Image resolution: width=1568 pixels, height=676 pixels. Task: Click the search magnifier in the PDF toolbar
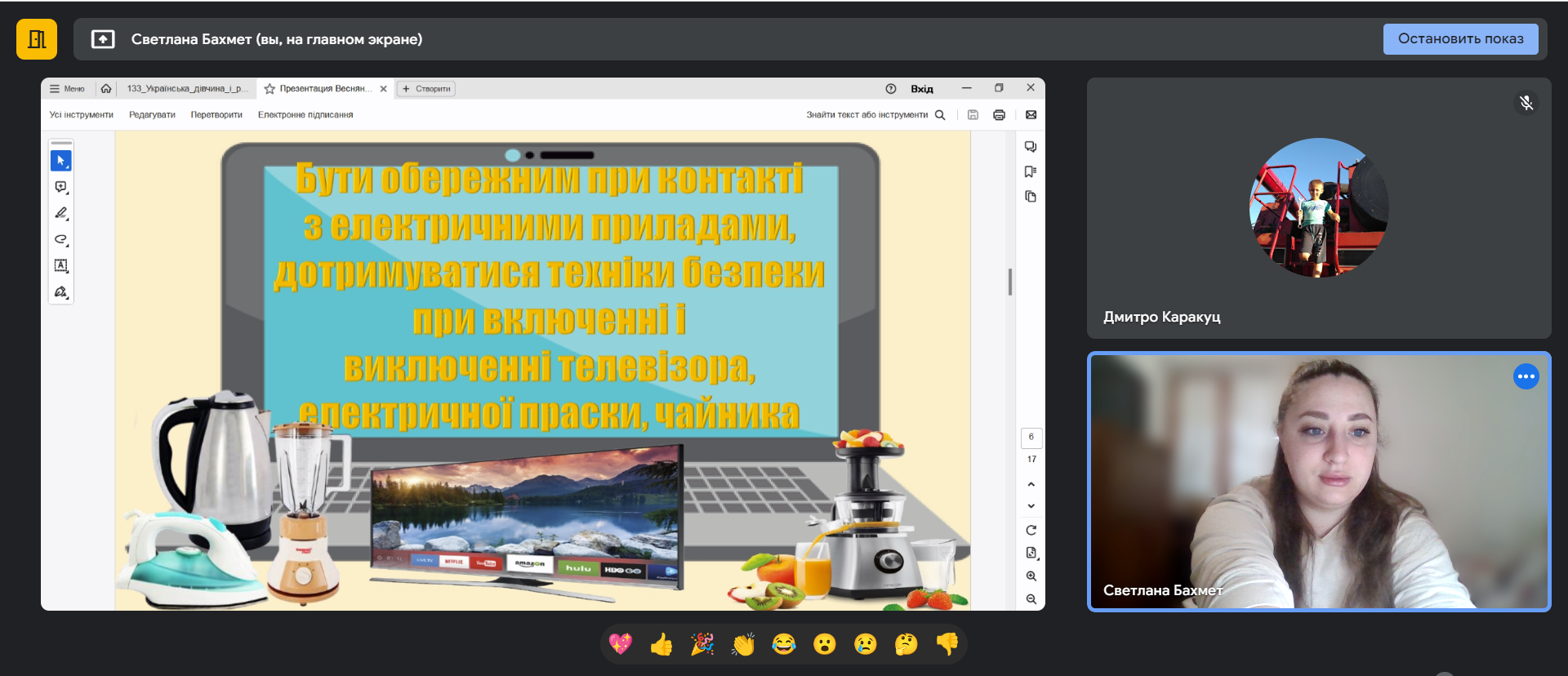click(940, 115)
